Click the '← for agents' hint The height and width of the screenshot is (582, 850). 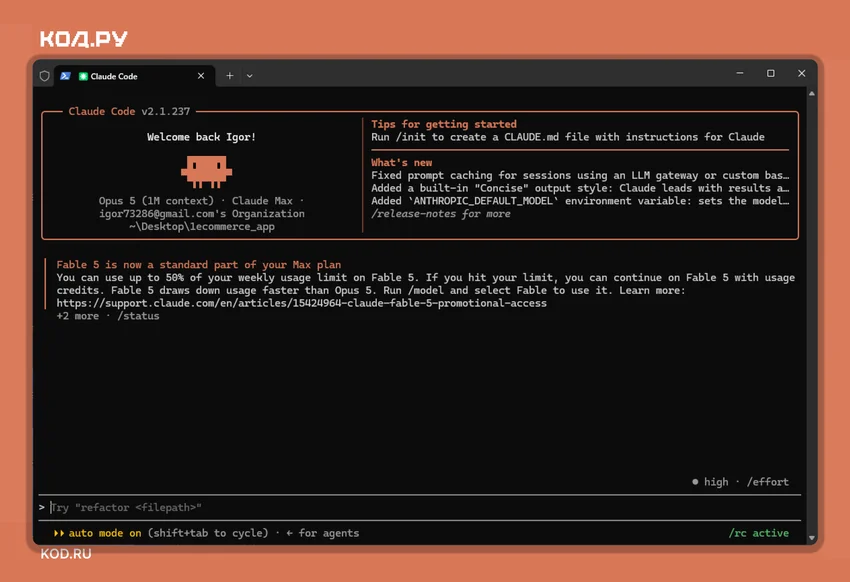point(323,533)
